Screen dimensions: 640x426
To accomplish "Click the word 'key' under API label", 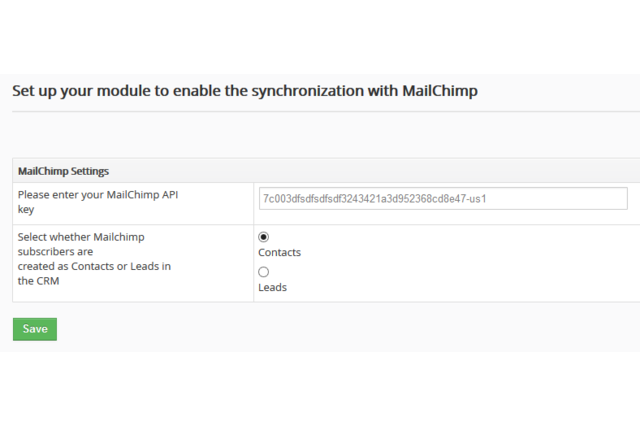I will (x=26, y=209).
